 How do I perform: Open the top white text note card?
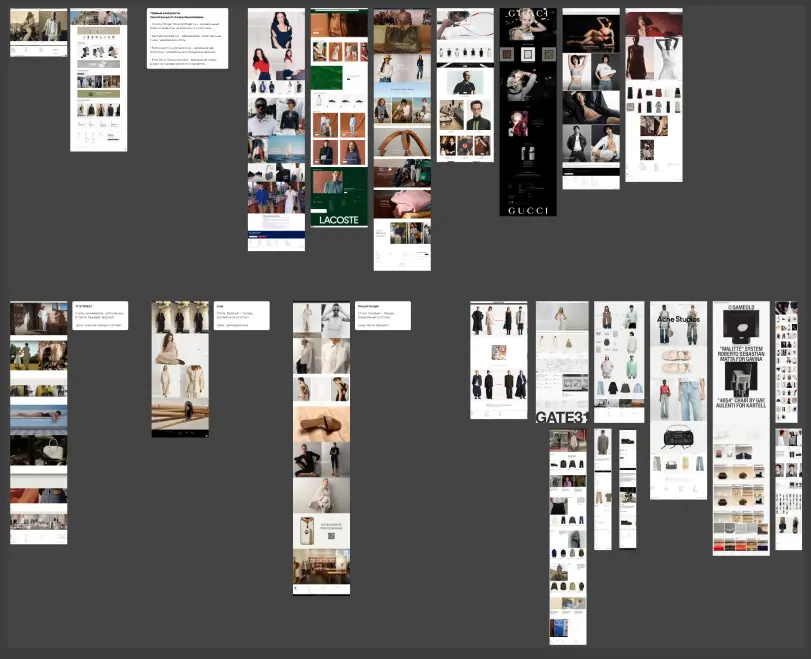187,39
